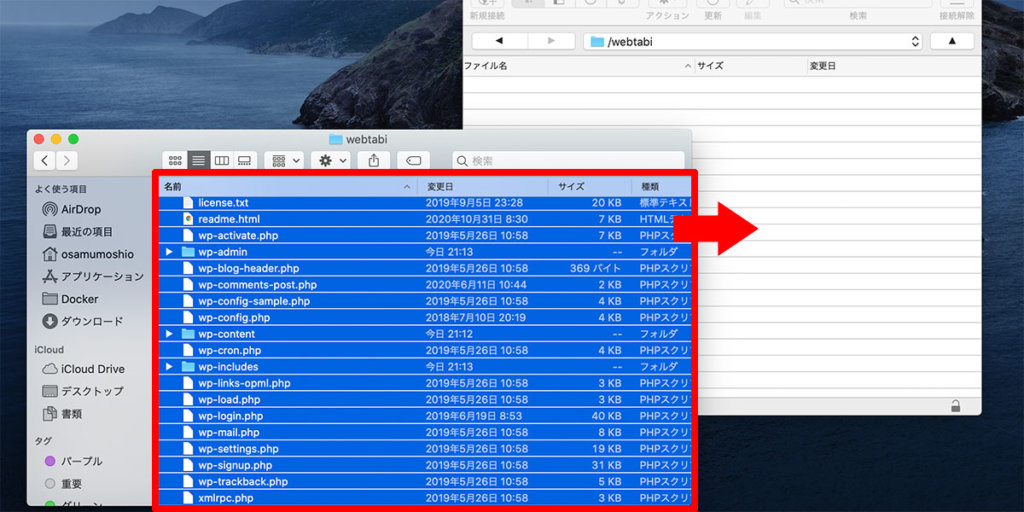Open the Finder action gear dropdown
This screenshot has height=512, width=1024.
coord(330,160)
